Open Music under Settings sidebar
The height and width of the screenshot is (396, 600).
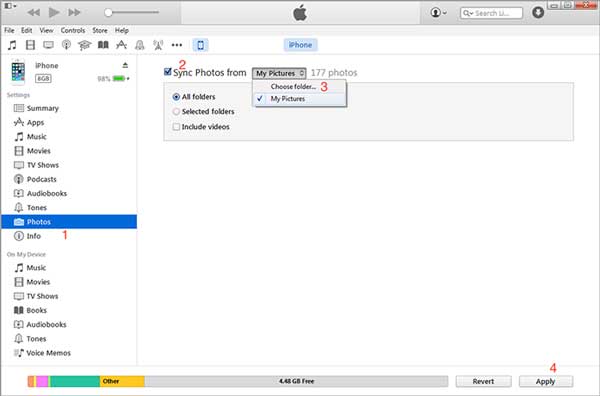click(x=69, y=137)
